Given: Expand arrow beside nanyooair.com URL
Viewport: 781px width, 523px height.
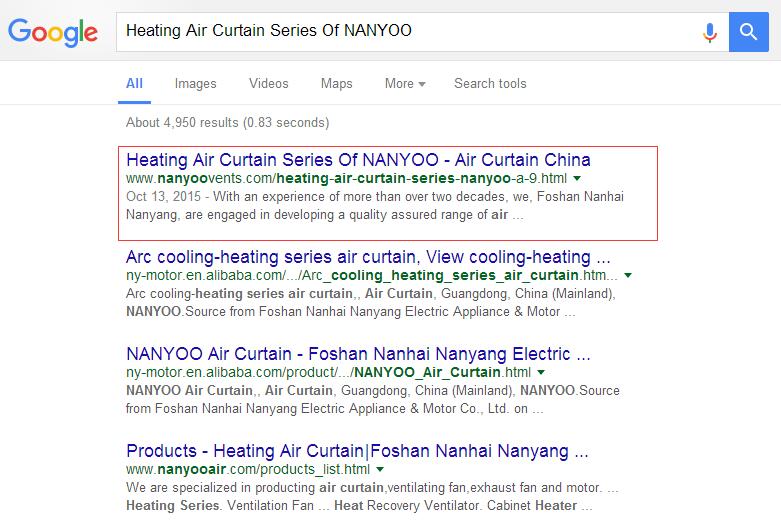Looking at the screenshot, I should point(380,469).
